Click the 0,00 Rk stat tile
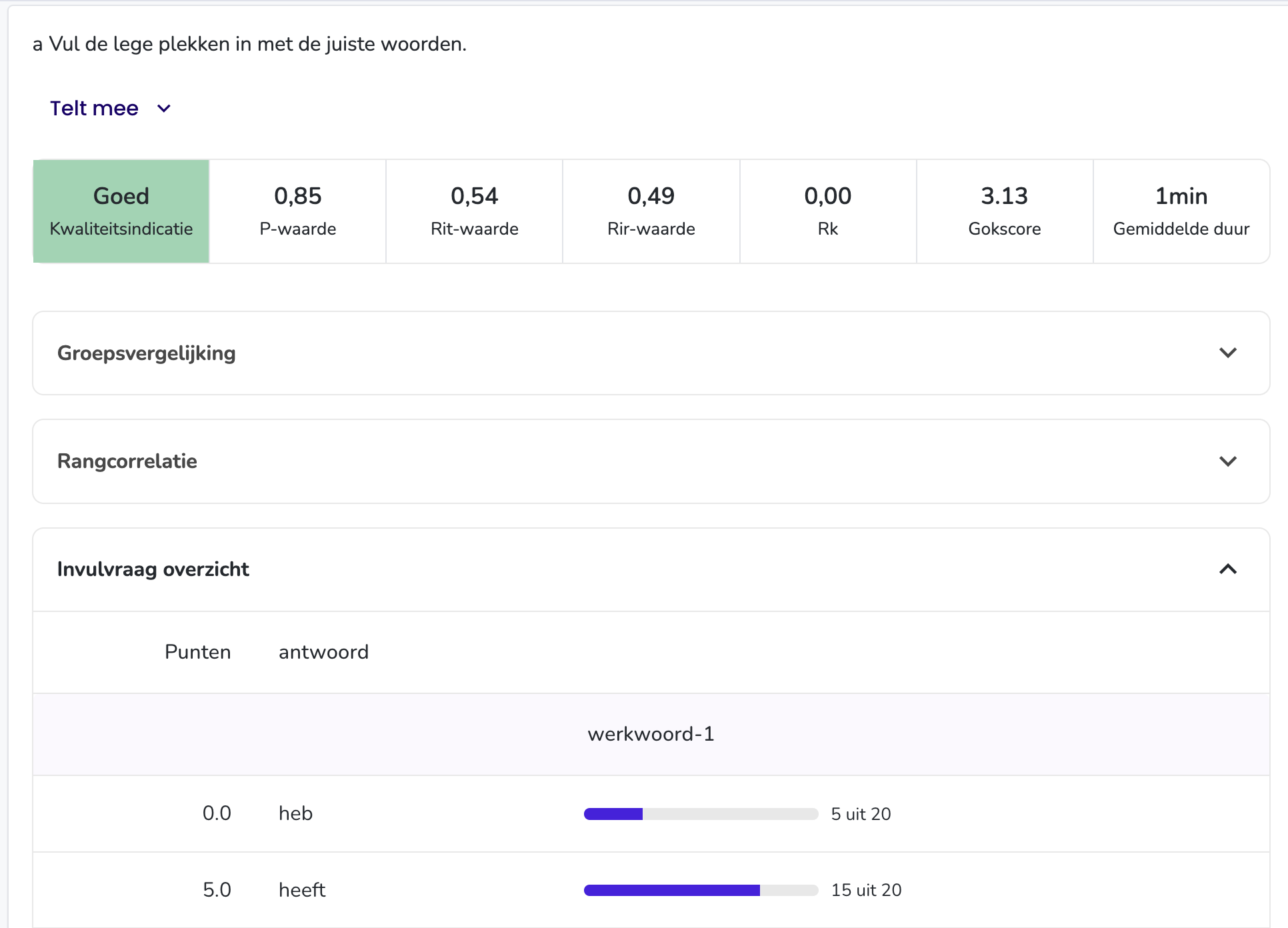Screen dimensions: 1288x928 click(x=828, y=211)
